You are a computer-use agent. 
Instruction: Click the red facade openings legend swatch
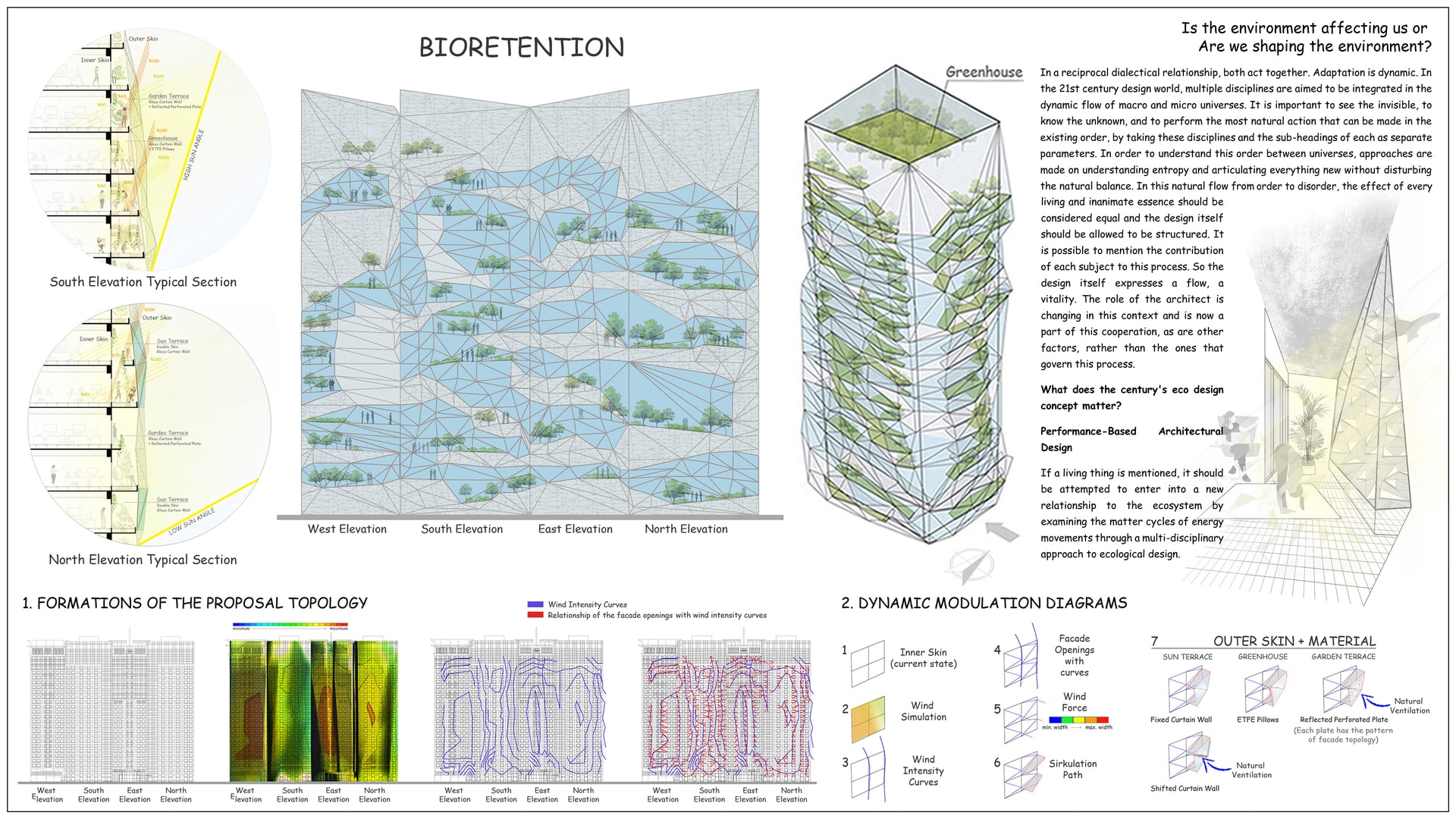point(535,615)
